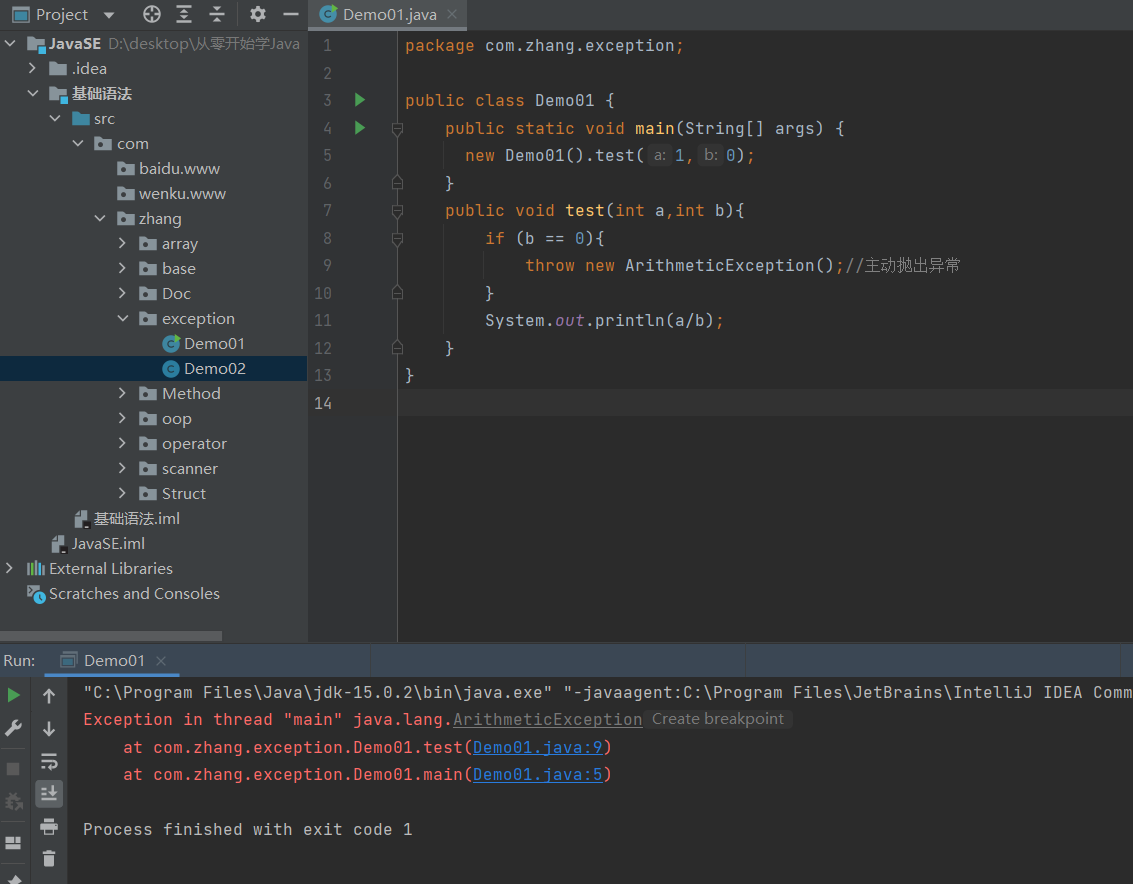The width and height of the screenshot is (1133, 884).
Task: Click the run gutter icon beside main method
Action: tap(360, 128)
